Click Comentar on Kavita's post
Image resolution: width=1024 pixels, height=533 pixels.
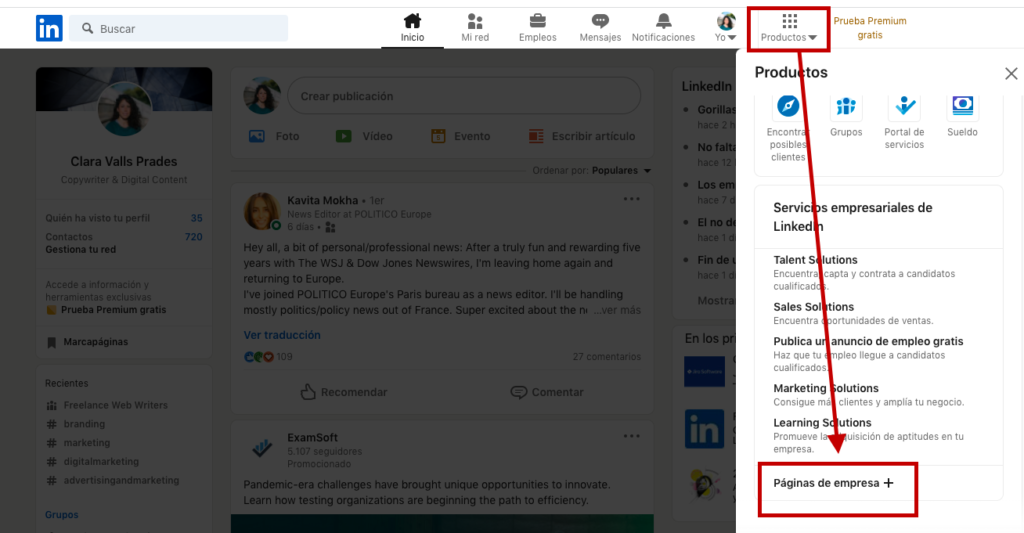click(547, 392)
